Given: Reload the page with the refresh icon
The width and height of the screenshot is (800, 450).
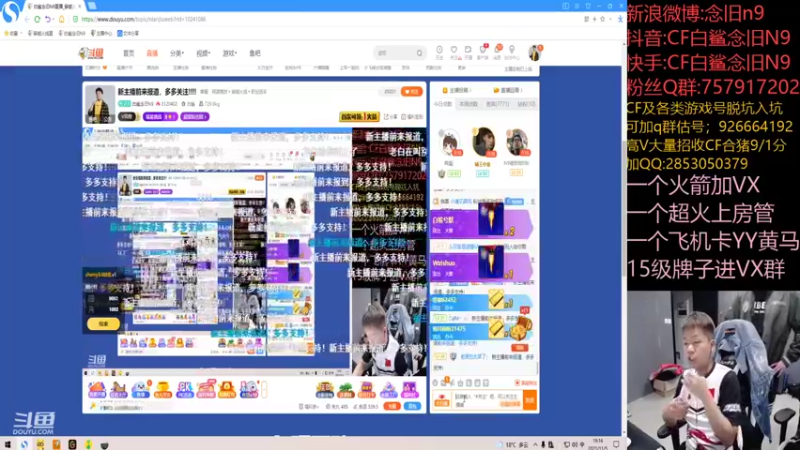Looking at the screenshot, I should [37, 19].
